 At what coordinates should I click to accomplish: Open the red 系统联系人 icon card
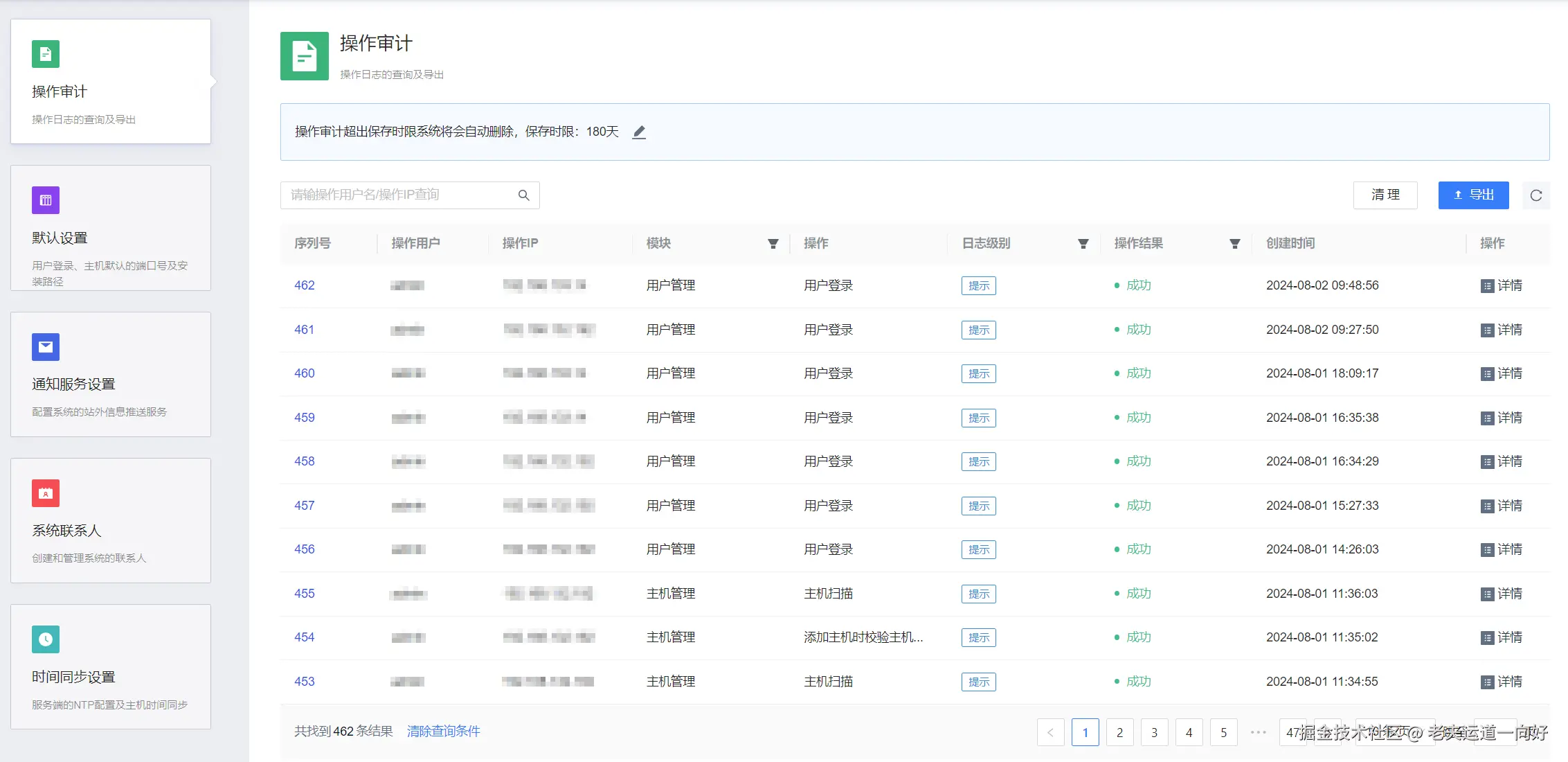click(x=46, y=493)
